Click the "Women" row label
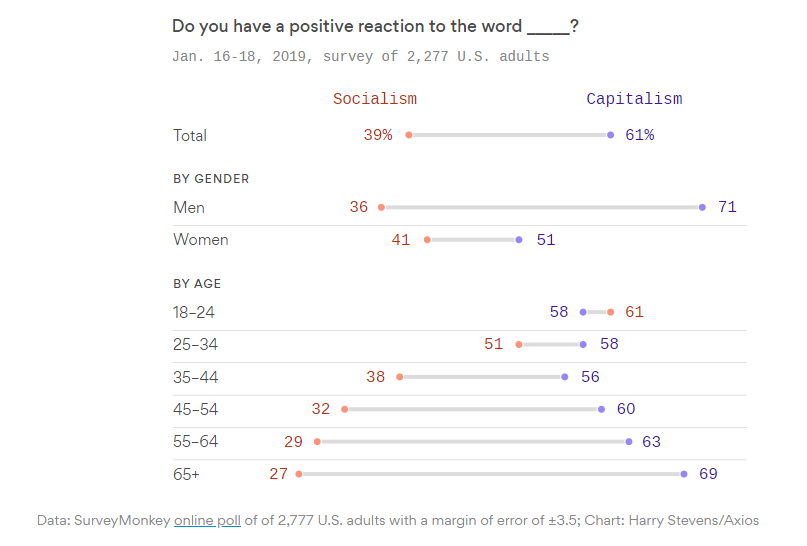 (201, 240)
